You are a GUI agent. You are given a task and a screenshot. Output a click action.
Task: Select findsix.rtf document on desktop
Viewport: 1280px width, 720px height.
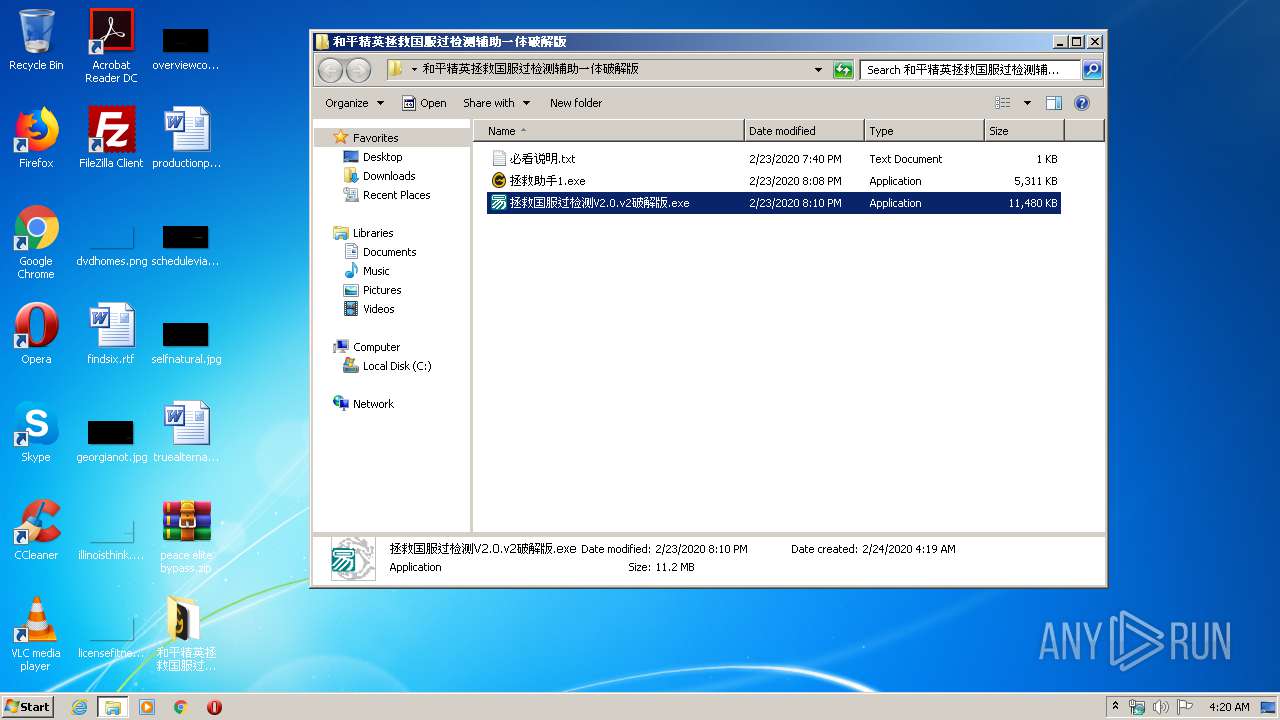111,334
